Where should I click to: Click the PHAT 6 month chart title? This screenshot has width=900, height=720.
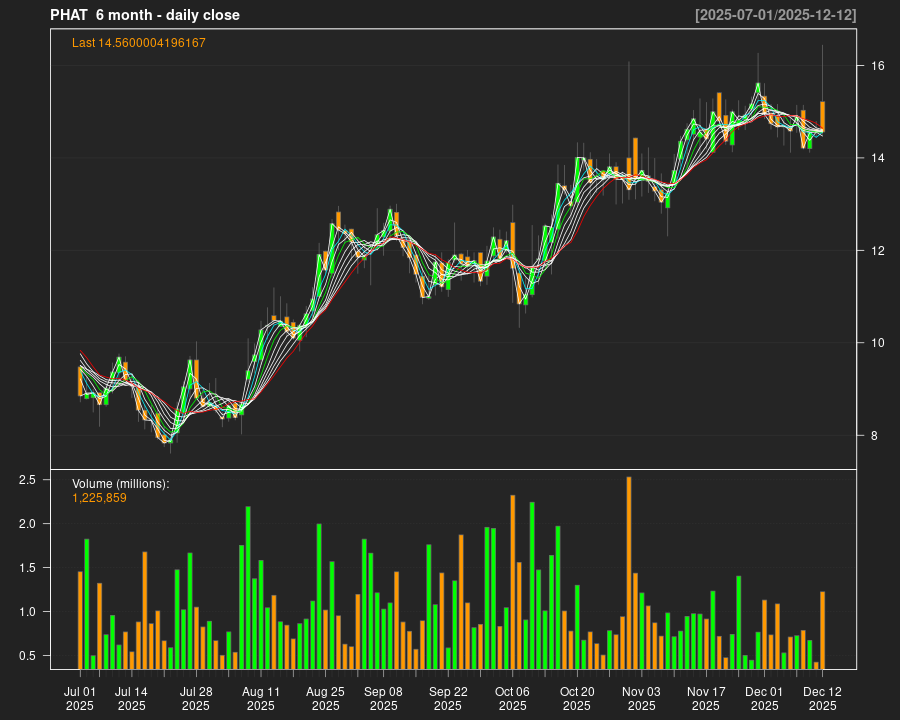[145, 15]
